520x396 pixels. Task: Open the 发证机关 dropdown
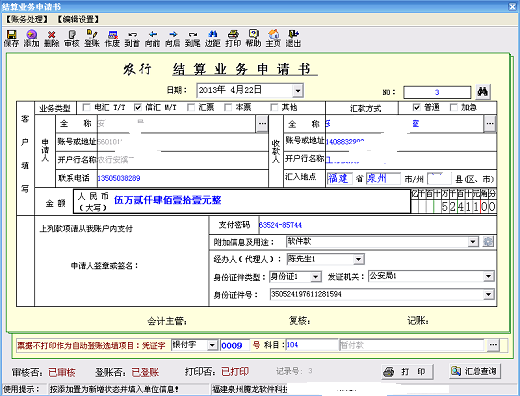(x=488, y=276)
